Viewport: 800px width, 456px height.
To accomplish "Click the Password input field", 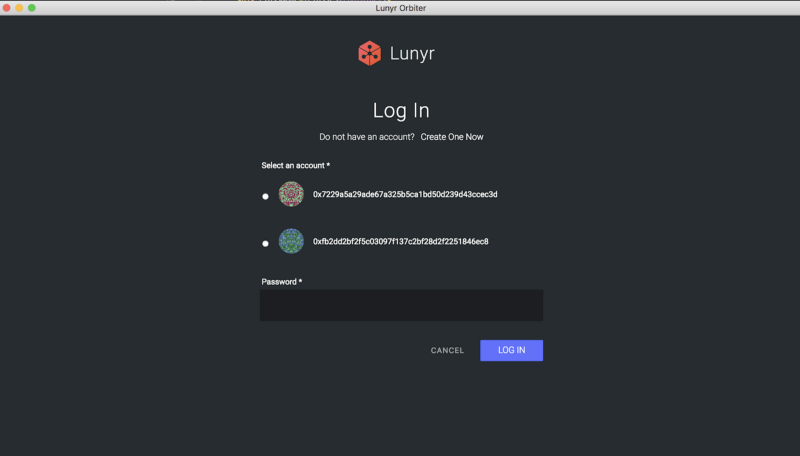I will (x=401, y=305).
